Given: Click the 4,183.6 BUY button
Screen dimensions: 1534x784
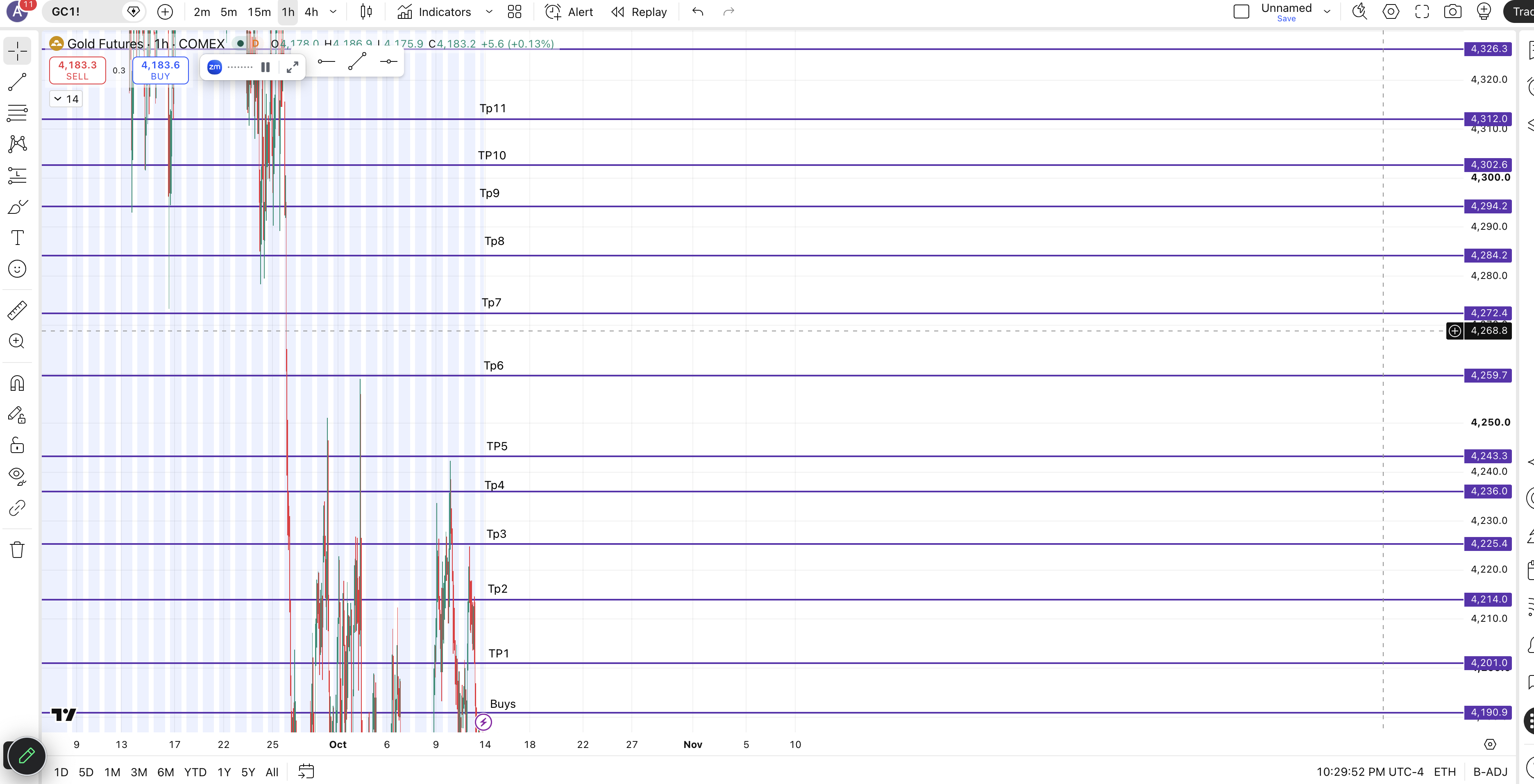Looking at the screenshot, I should (x=160, y=70).
